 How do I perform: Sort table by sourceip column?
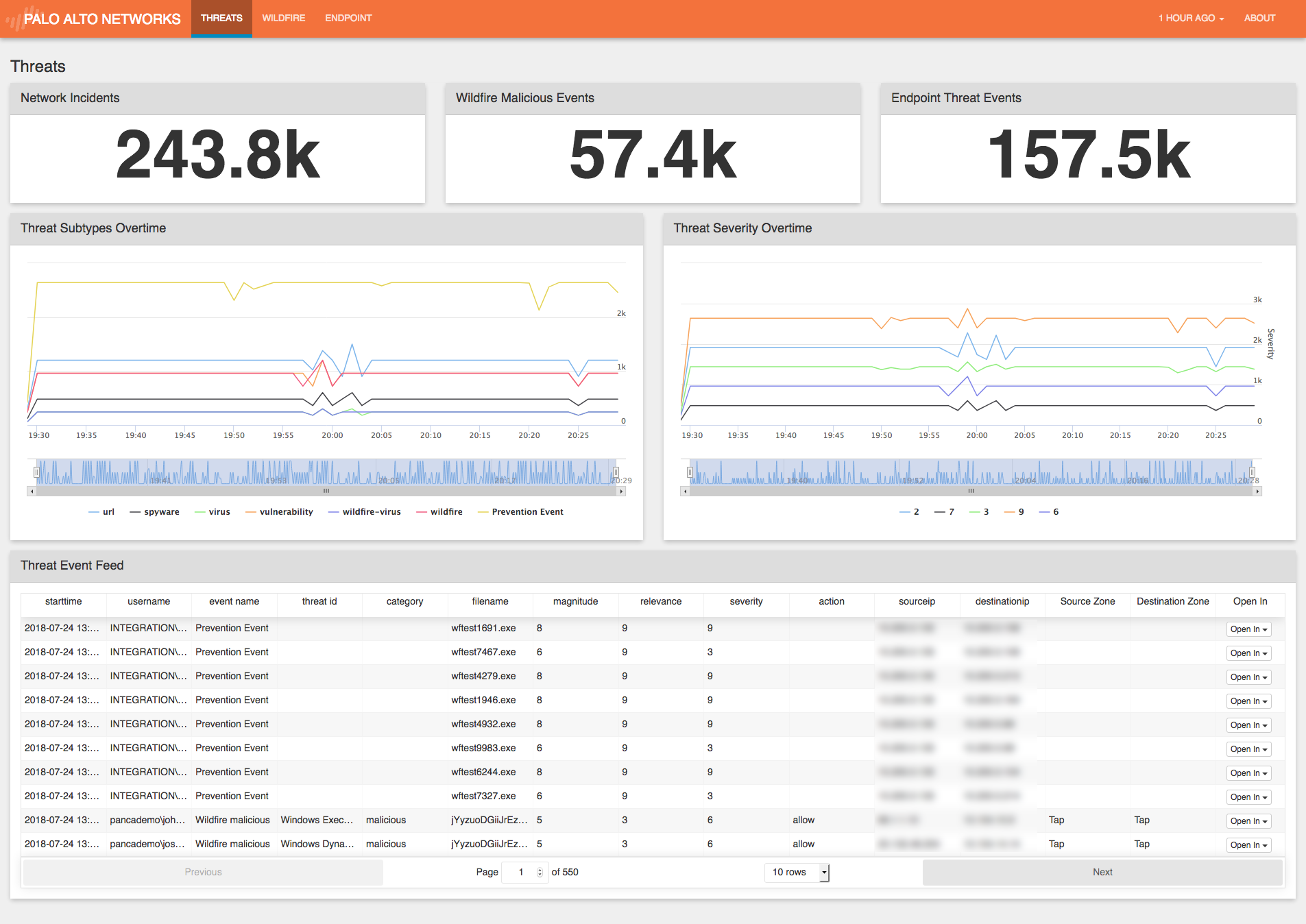pyautogui.click(x=917, y=601)
